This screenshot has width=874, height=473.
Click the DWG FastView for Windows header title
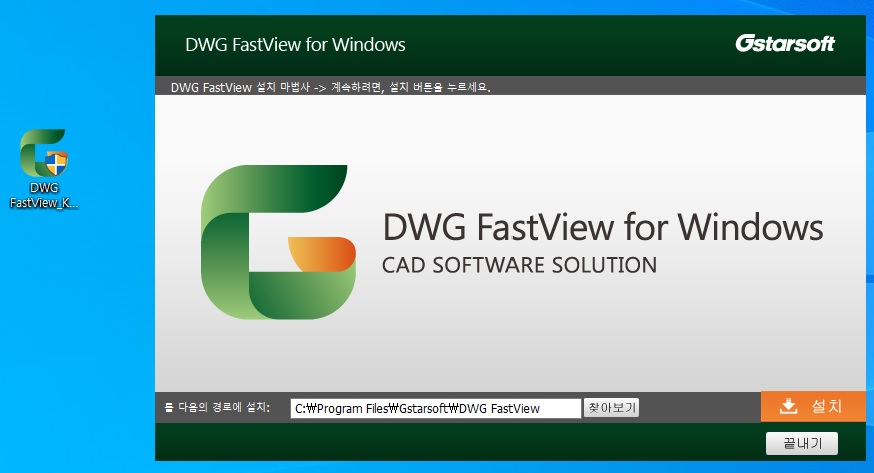pyautogui.click(x=295, y=45)
